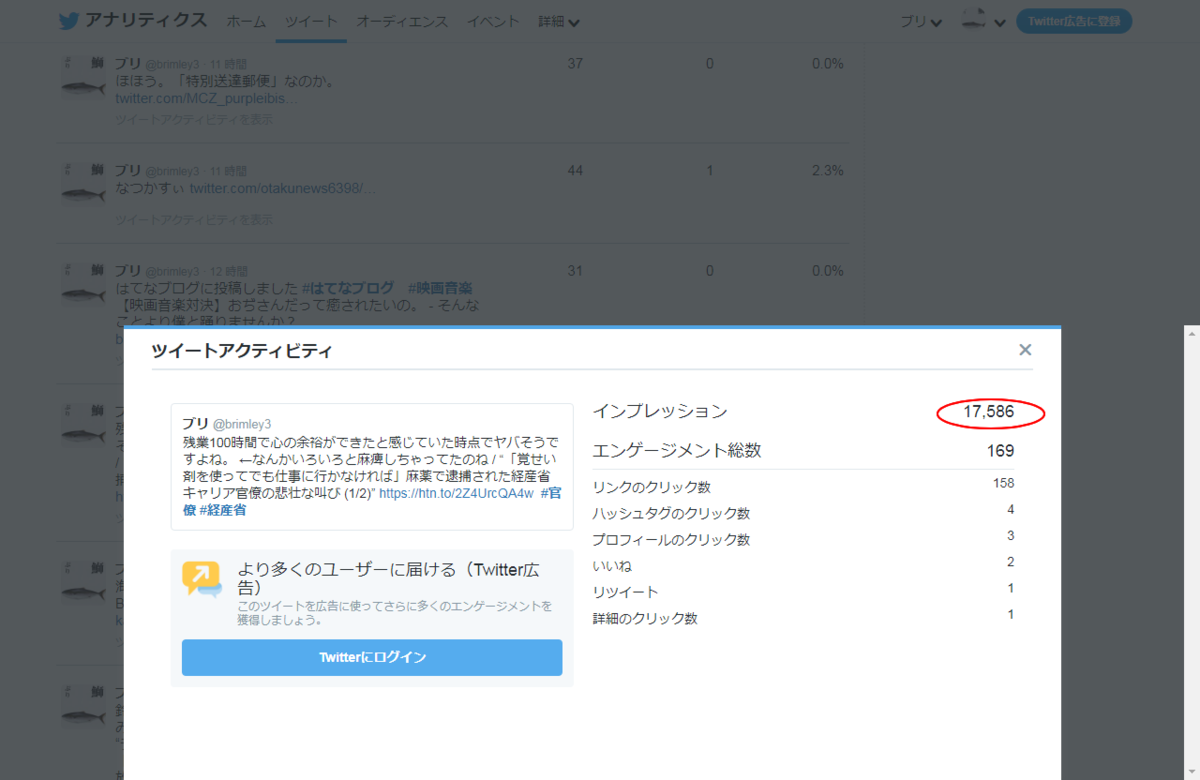Click the プロフィールのクリック数 row label
The width and height of the screenshot is (1200, 780).
[671, 540]
